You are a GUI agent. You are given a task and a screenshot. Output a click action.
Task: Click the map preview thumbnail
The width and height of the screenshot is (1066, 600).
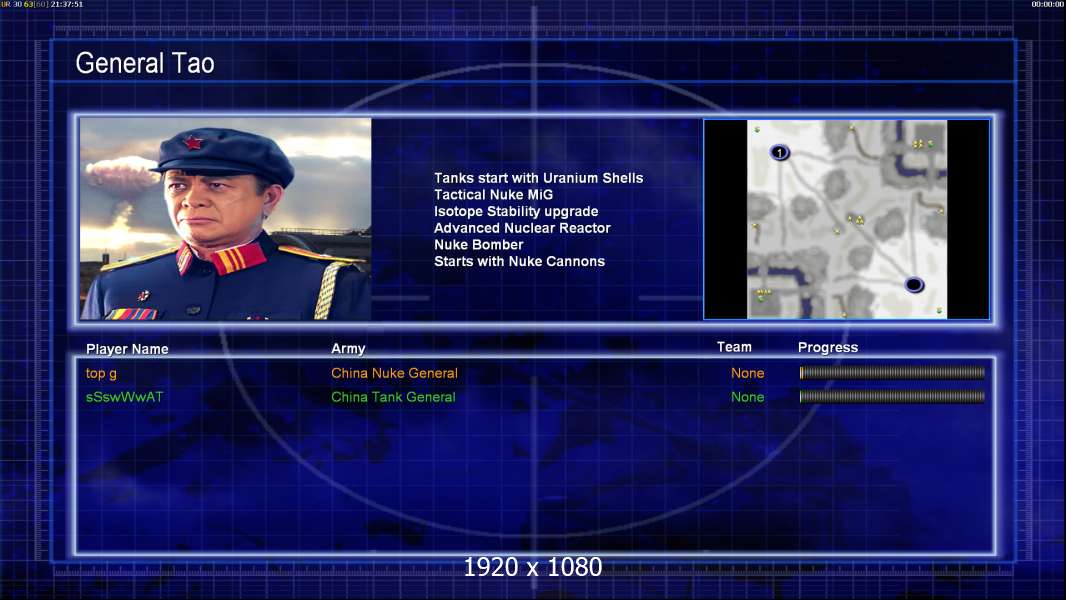click(x=846, y=219)
